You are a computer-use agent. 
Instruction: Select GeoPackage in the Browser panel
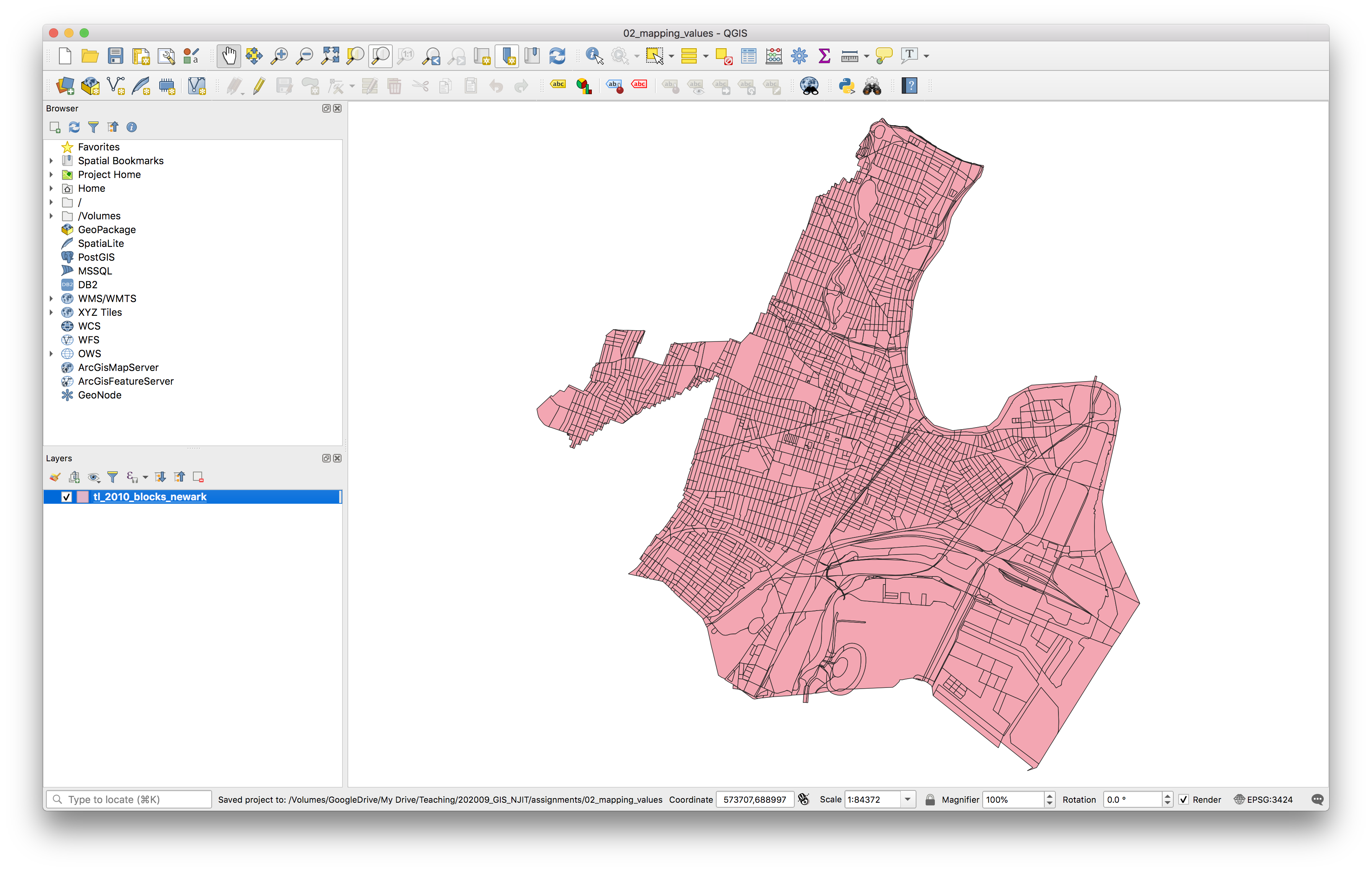coord(106,230)
